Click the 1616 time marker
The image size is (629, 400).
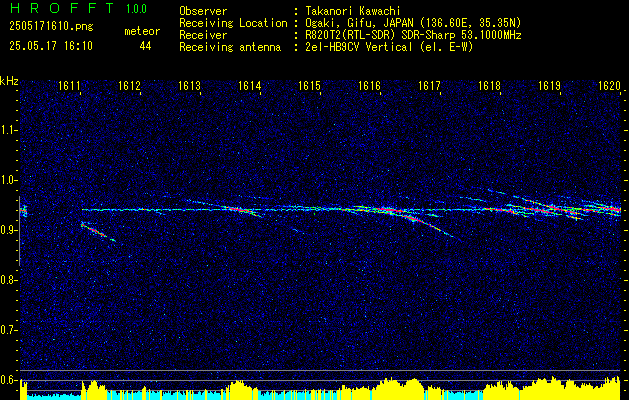[x=369, y=86]
